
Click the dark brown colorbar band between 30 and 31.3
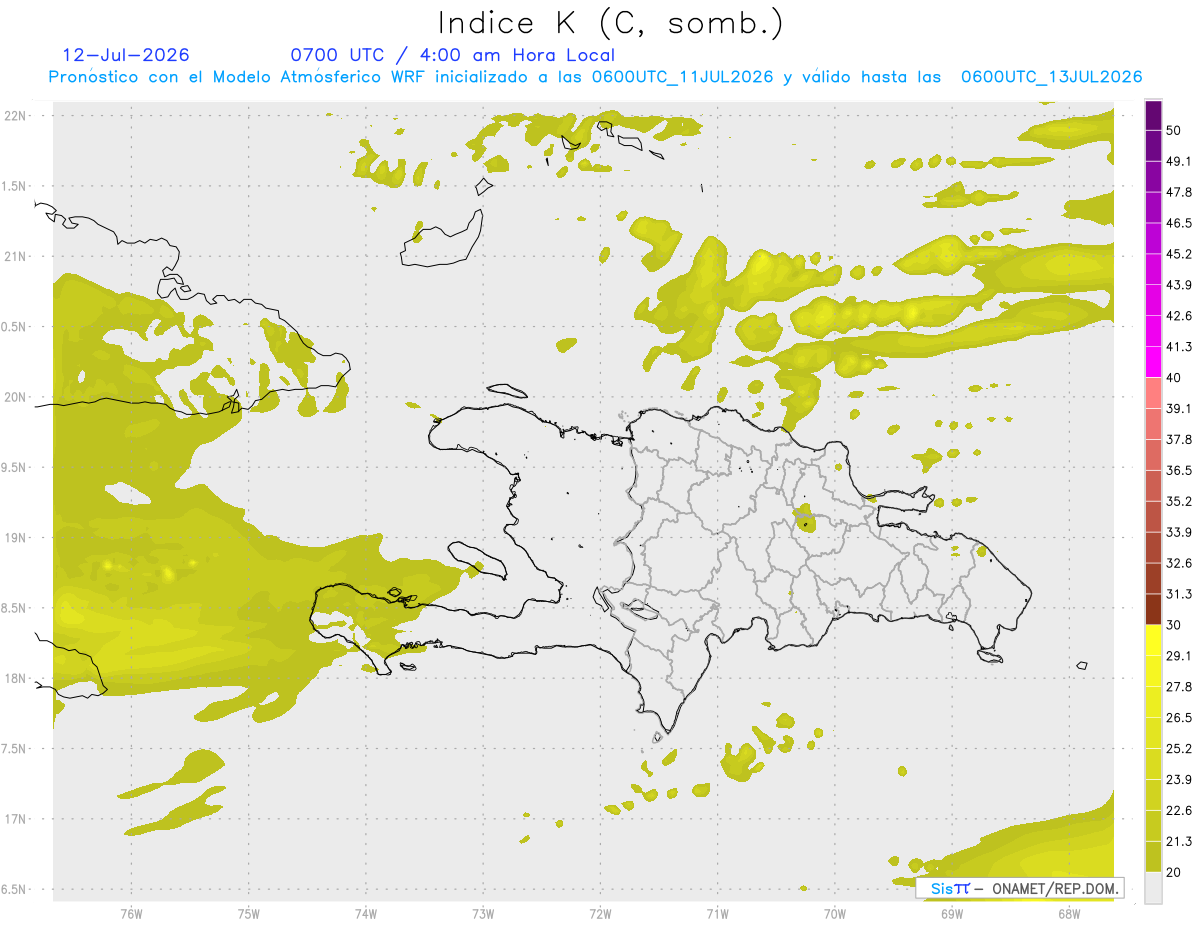(x=1153, y=609)
